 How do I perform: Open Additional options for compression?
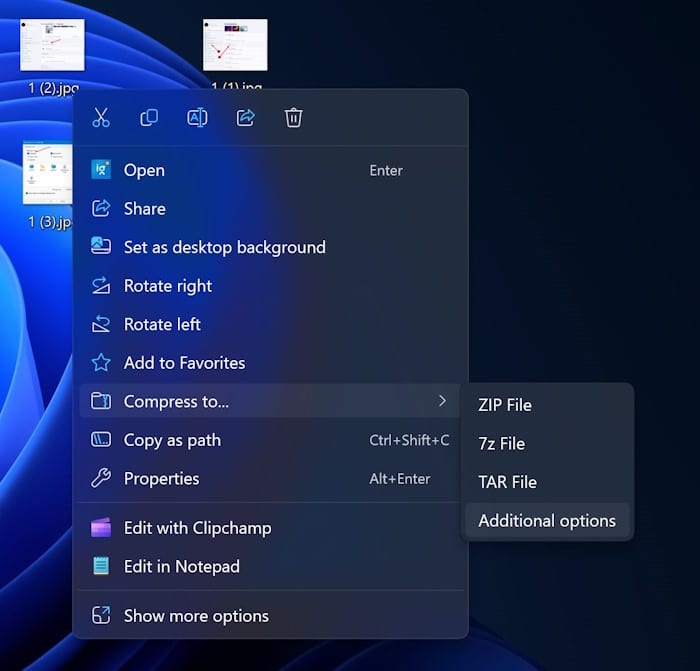(x=547, y=521)
